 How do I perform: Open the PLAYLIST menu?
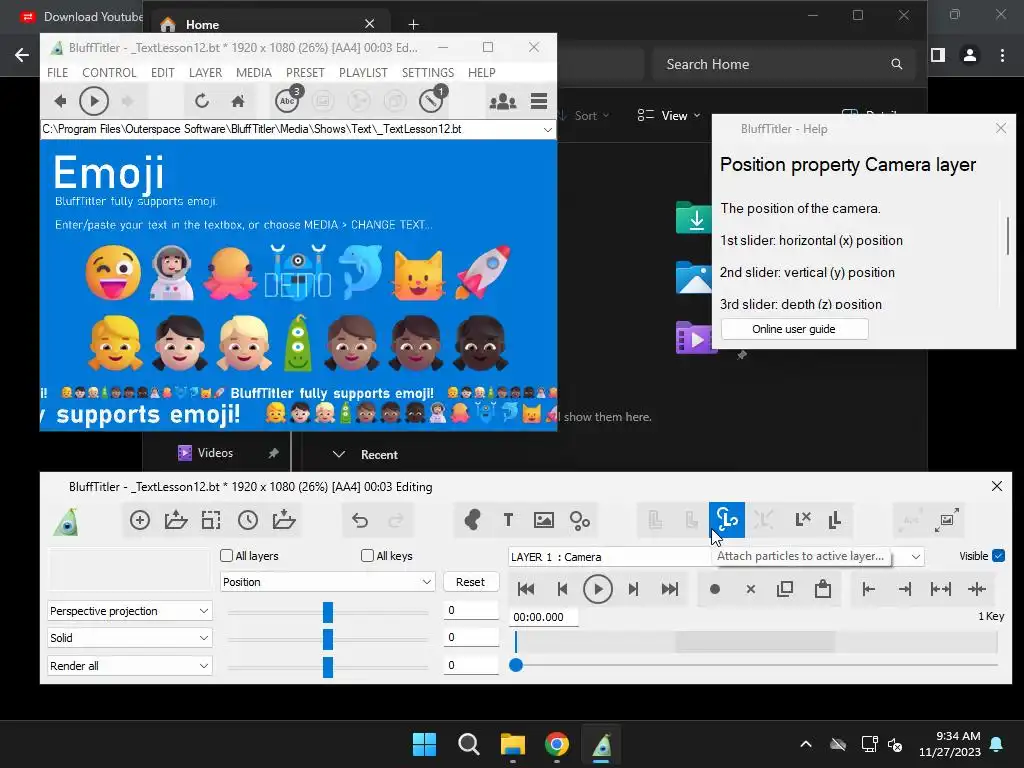[x=363, y=72]
